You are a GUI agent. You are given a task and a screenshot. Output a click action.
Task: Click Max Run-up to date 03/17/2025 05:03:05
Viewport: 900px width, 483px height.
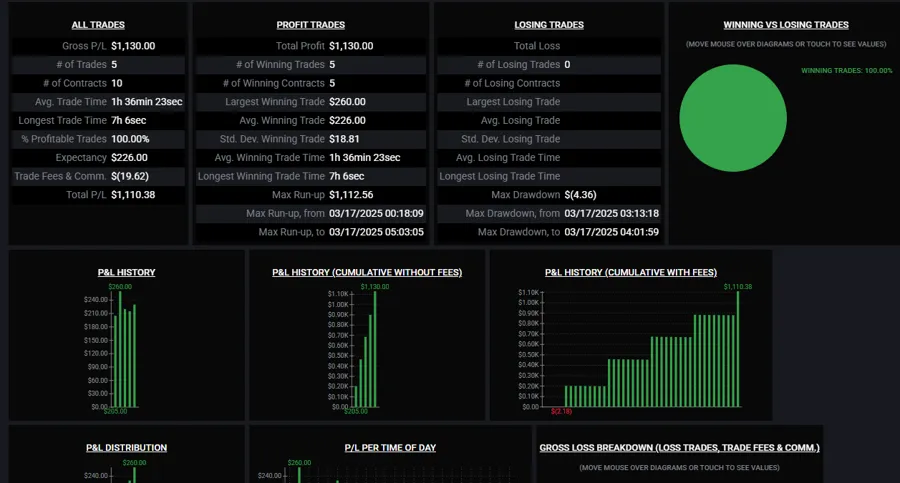[377, 232]
